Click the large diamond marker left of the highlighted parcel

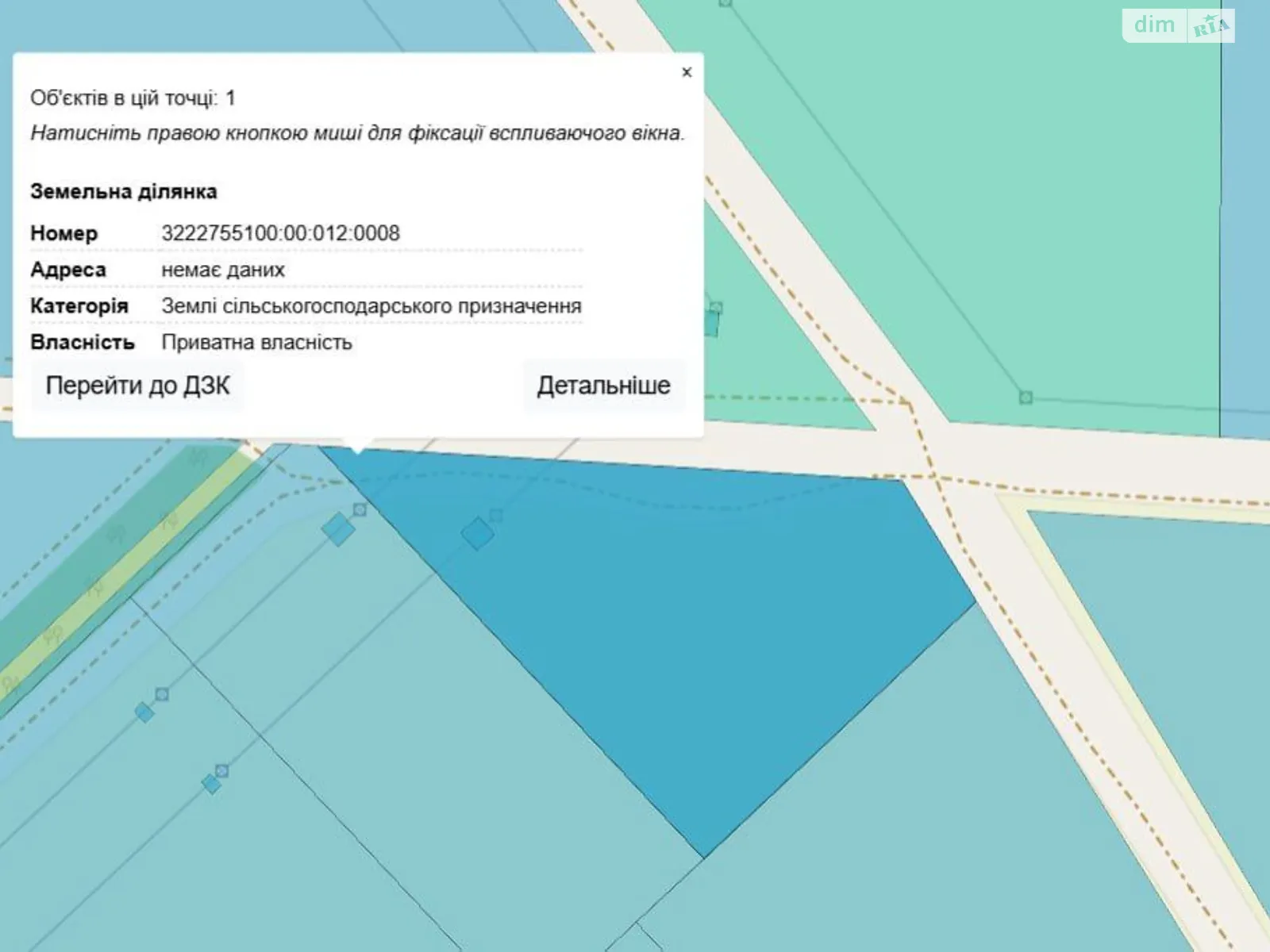pyautogui.click(x=339, y=529)
